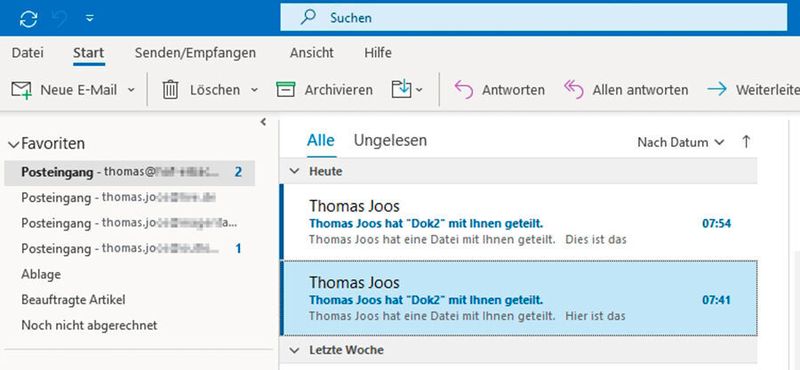The height and width of the screenshot is (370, 800).
Task: Click the Neue E-Mail envelope icon
Action: click(x=21, y=90)
